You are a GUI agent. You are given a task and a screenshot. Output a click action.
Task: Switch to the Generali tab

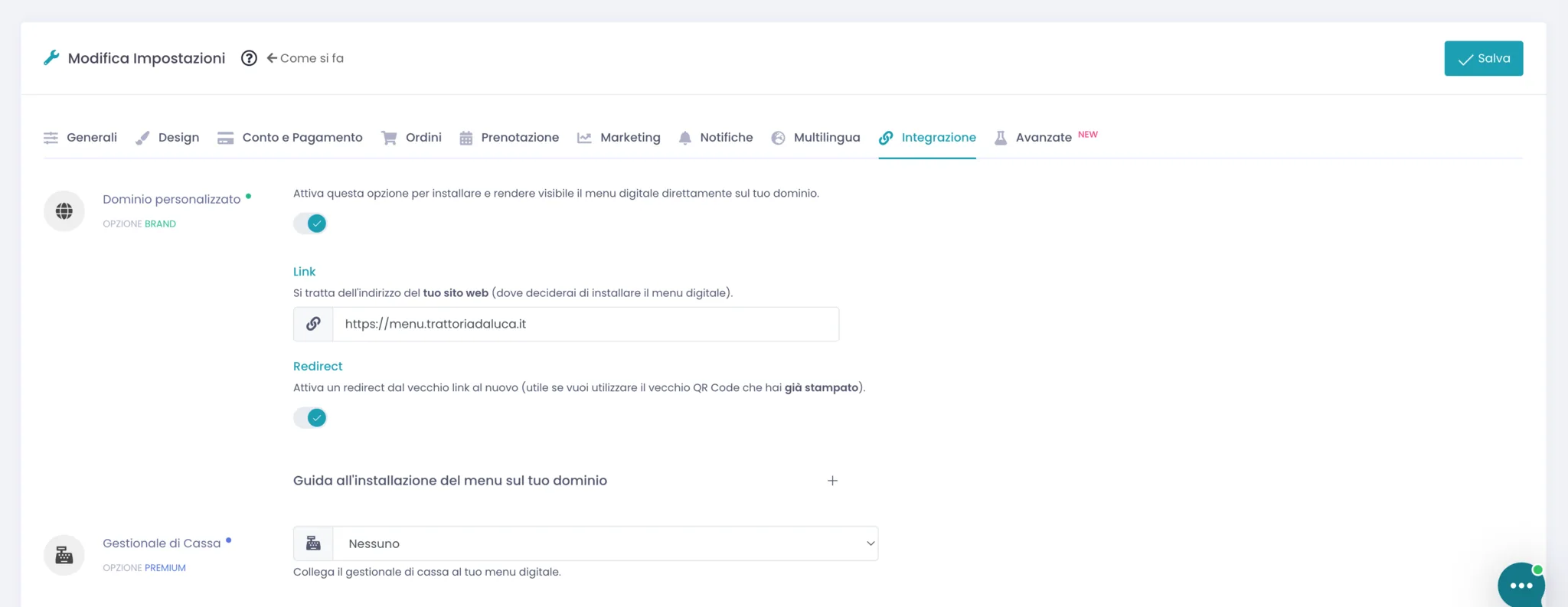click(80, 138)
